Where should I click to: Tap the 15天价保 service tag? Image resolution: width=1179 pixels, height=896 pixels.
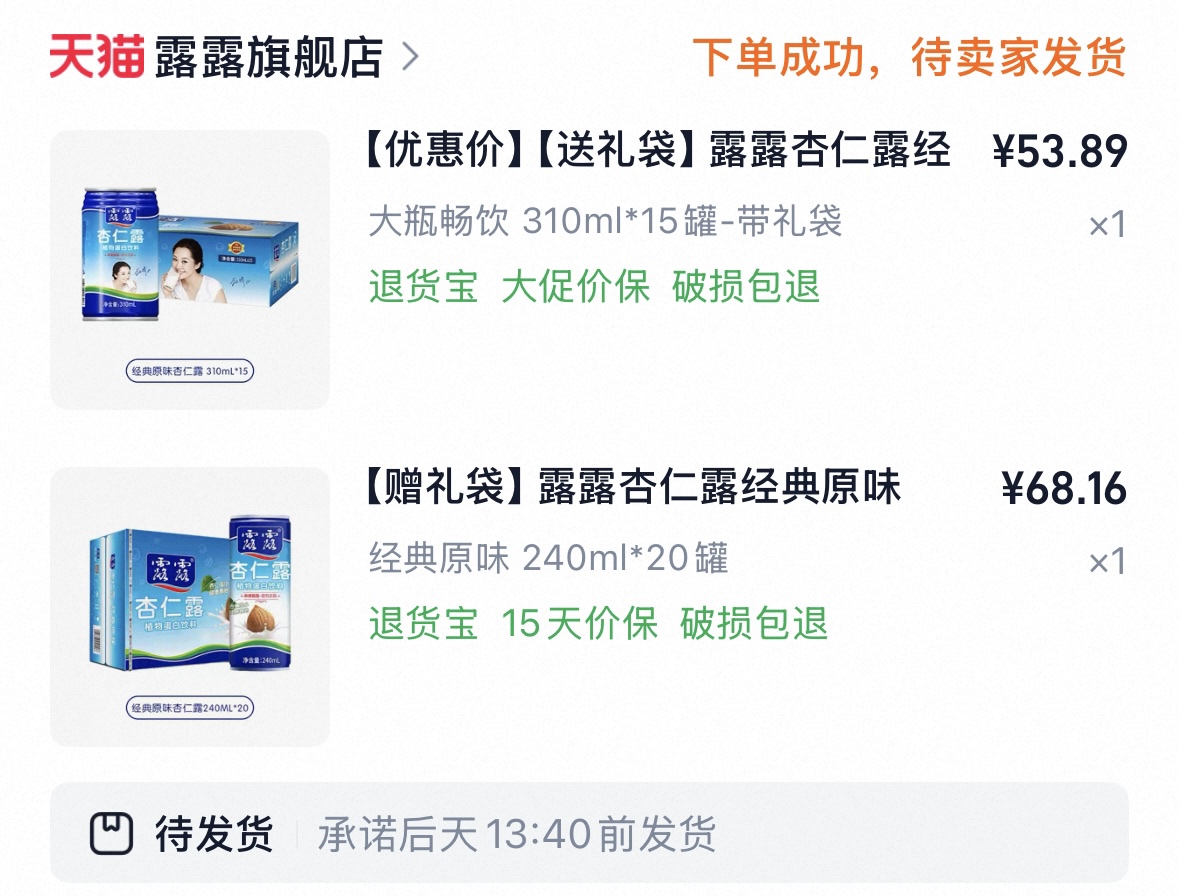pos(580,623)
